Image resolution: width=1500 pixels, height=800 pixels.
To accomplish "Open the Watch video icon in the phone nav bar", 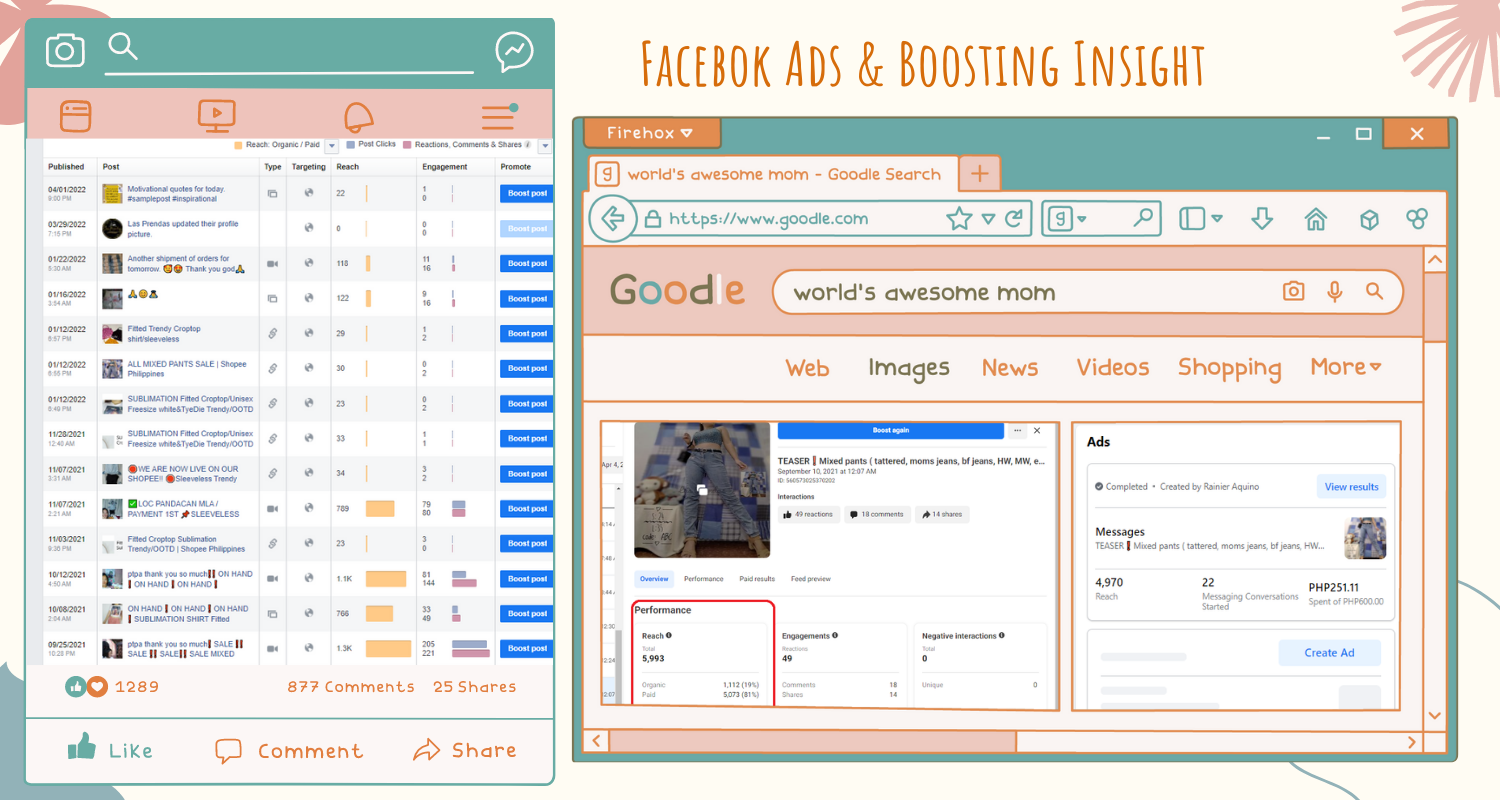I will point(217,116).
